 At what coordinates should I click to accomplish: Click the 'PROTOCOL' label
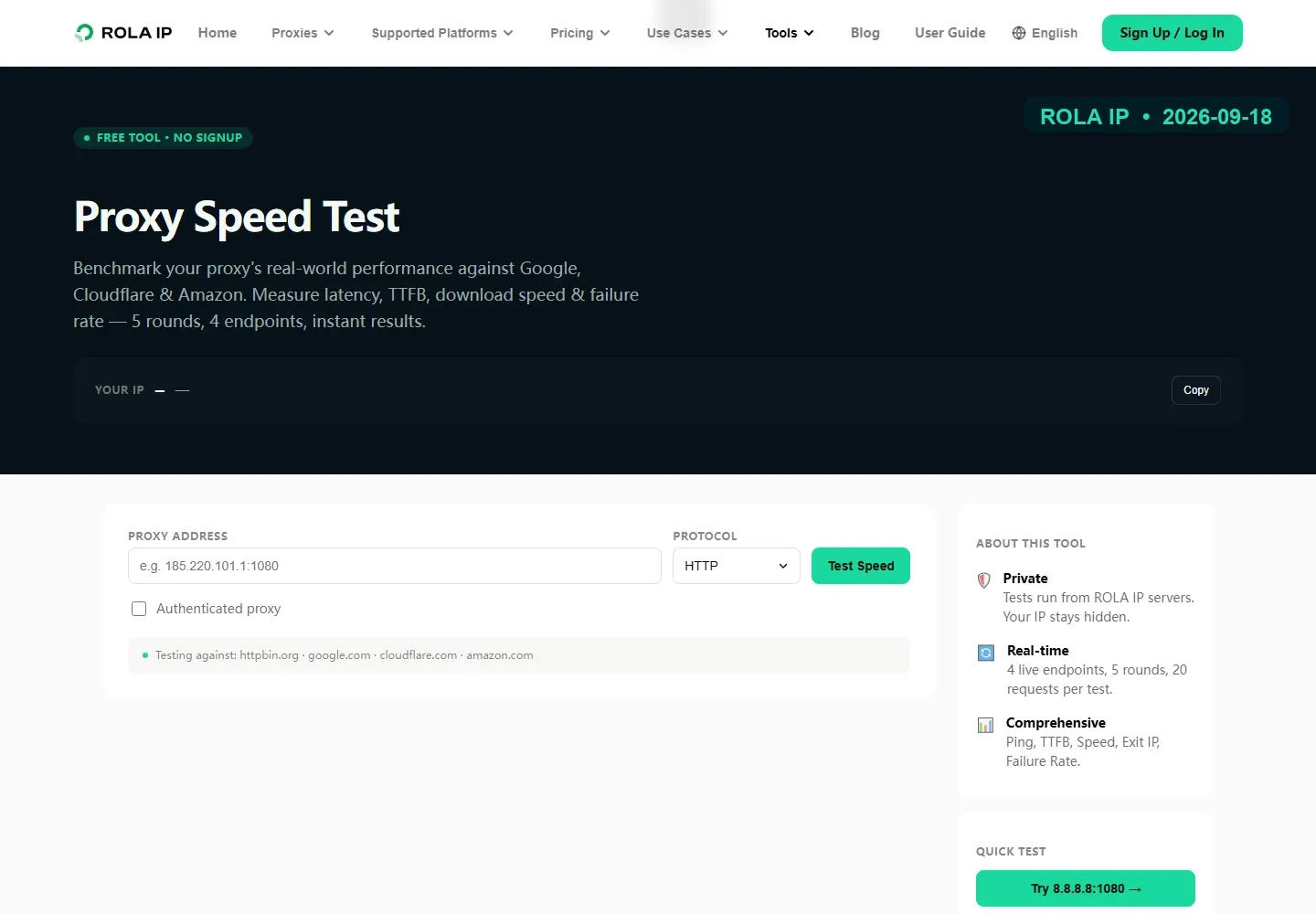(705, 537)
